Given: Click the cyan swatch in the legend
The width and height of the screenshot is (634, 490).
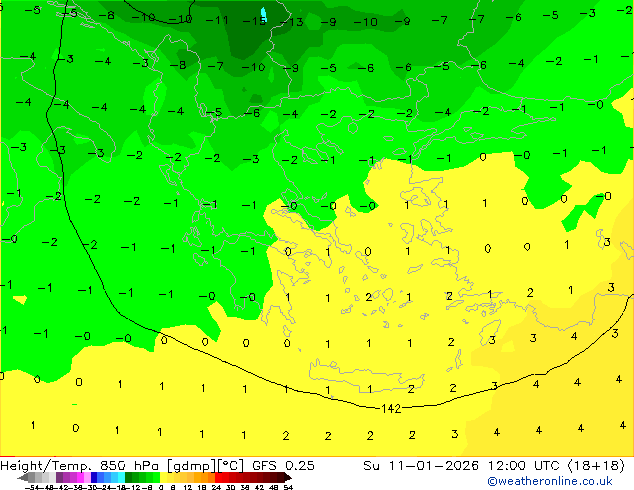Looking at the screenshot, I should point(121,477).
